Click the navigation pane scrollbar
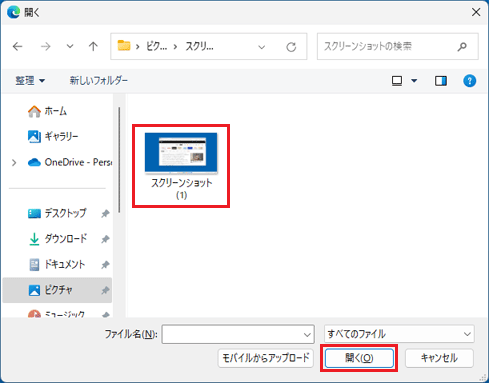Viewport: 489px width, 383px height. (x=119, y=160)
